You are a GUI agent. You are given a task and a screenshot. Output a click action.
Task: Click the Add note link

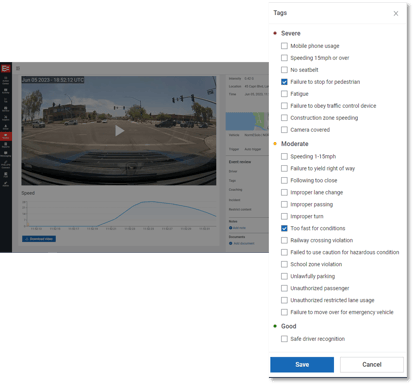(x=238, y=228)
